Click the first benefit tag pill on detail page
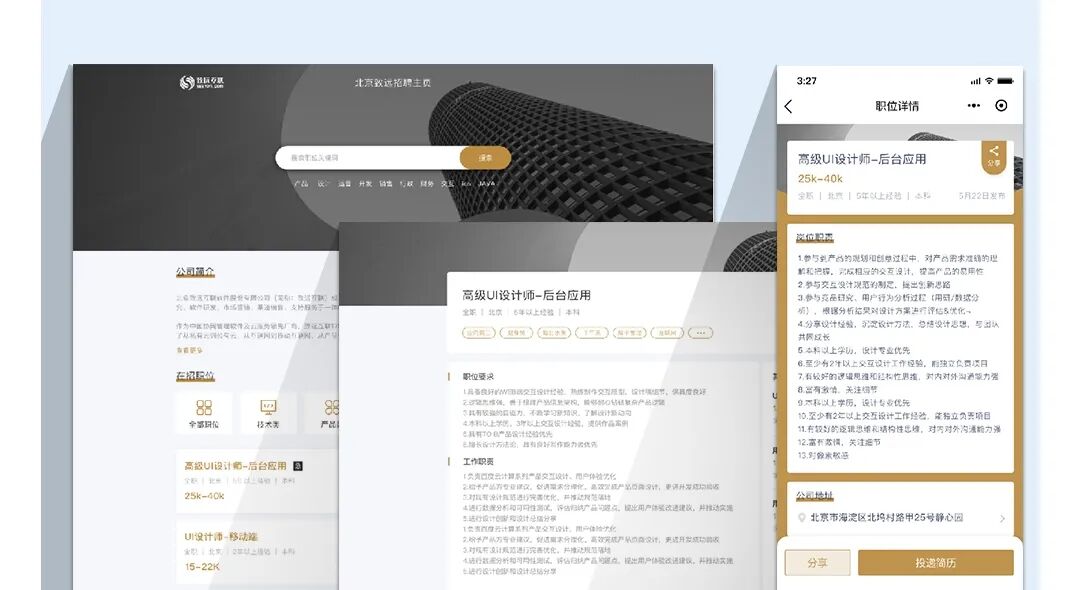 (479, 333)
